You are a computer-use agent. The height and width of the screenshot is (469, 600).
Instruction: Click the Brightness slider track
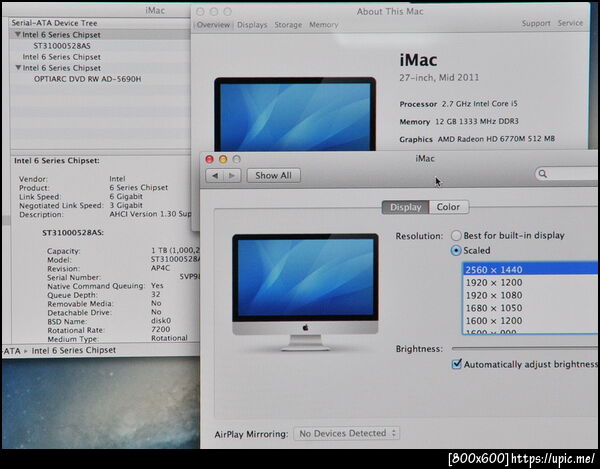(525, 348)
